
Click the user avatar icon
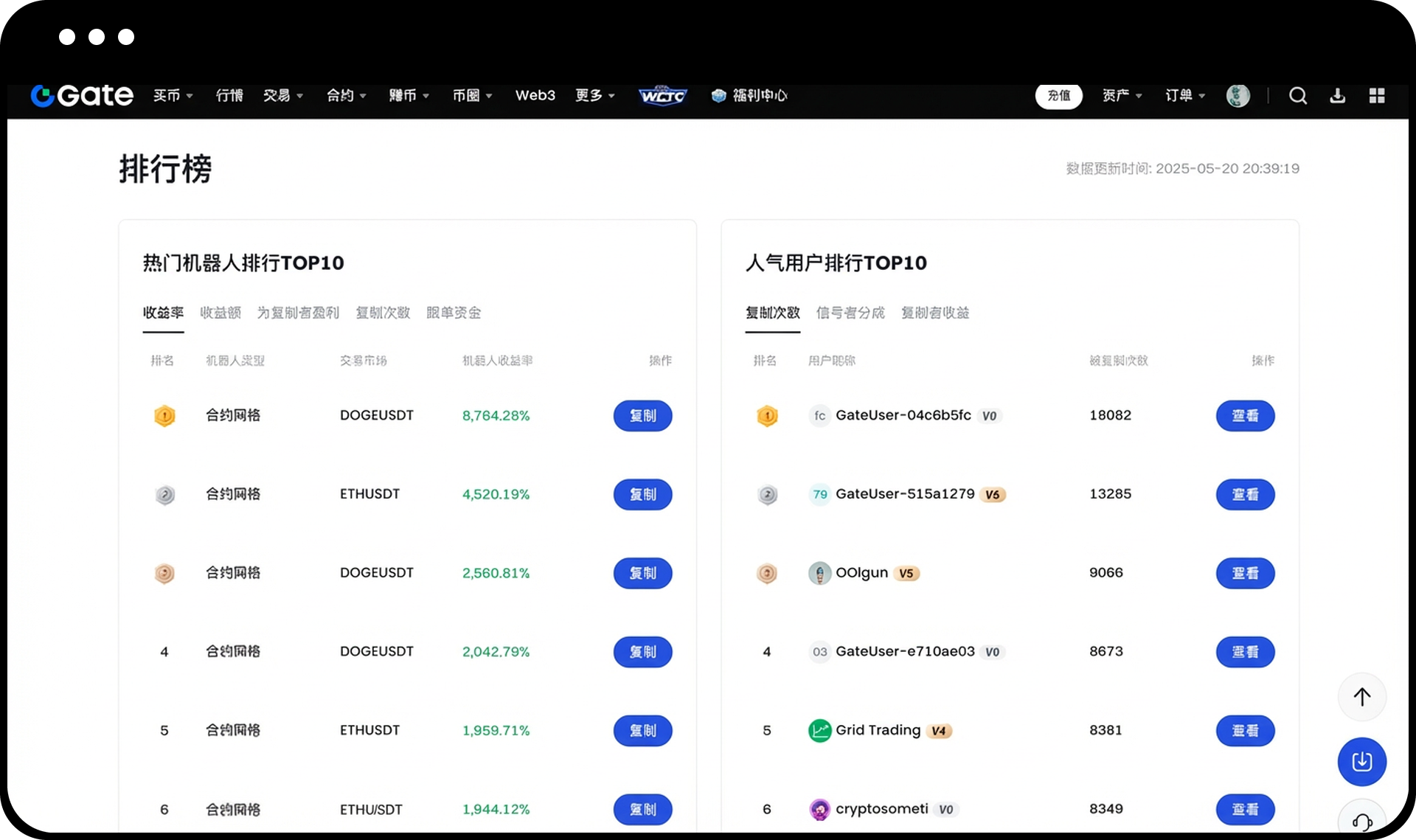tap(1238, 96)
